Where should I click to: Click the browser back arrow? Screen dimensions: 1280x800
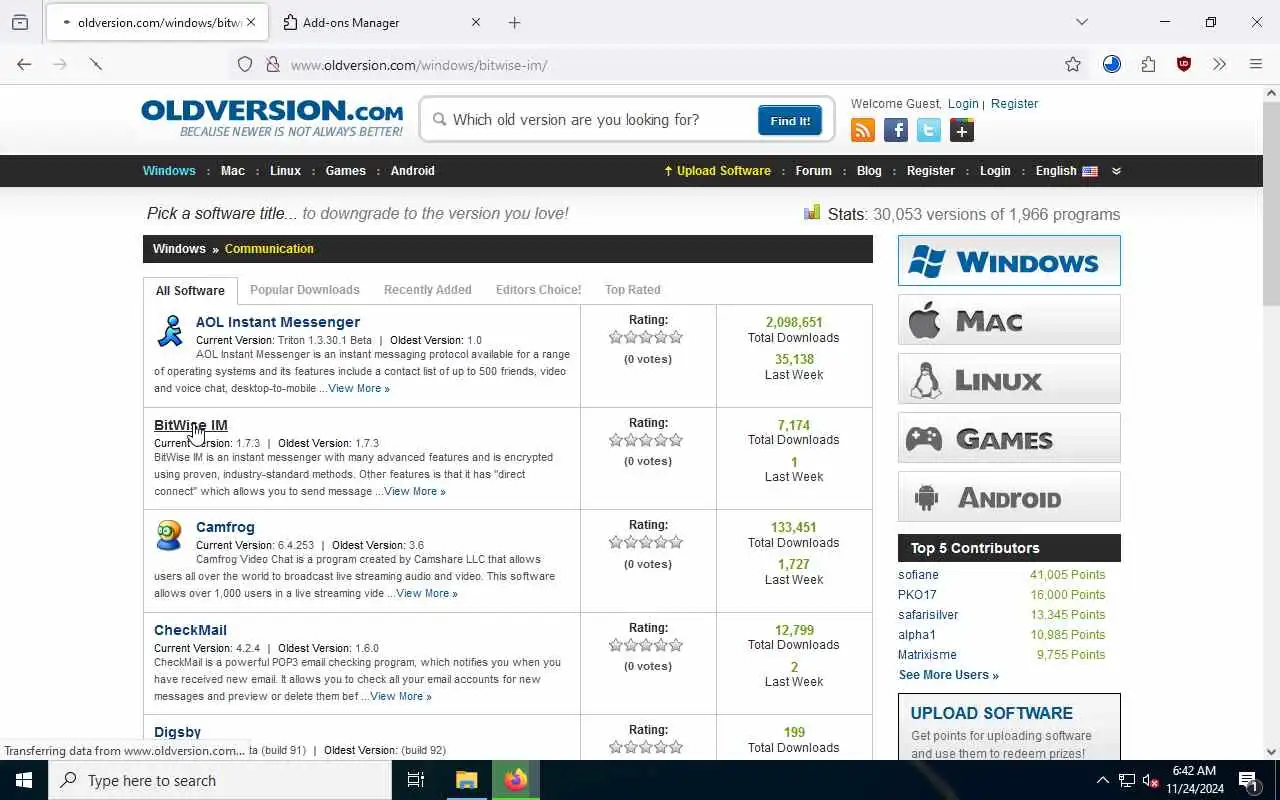point(24,64)
